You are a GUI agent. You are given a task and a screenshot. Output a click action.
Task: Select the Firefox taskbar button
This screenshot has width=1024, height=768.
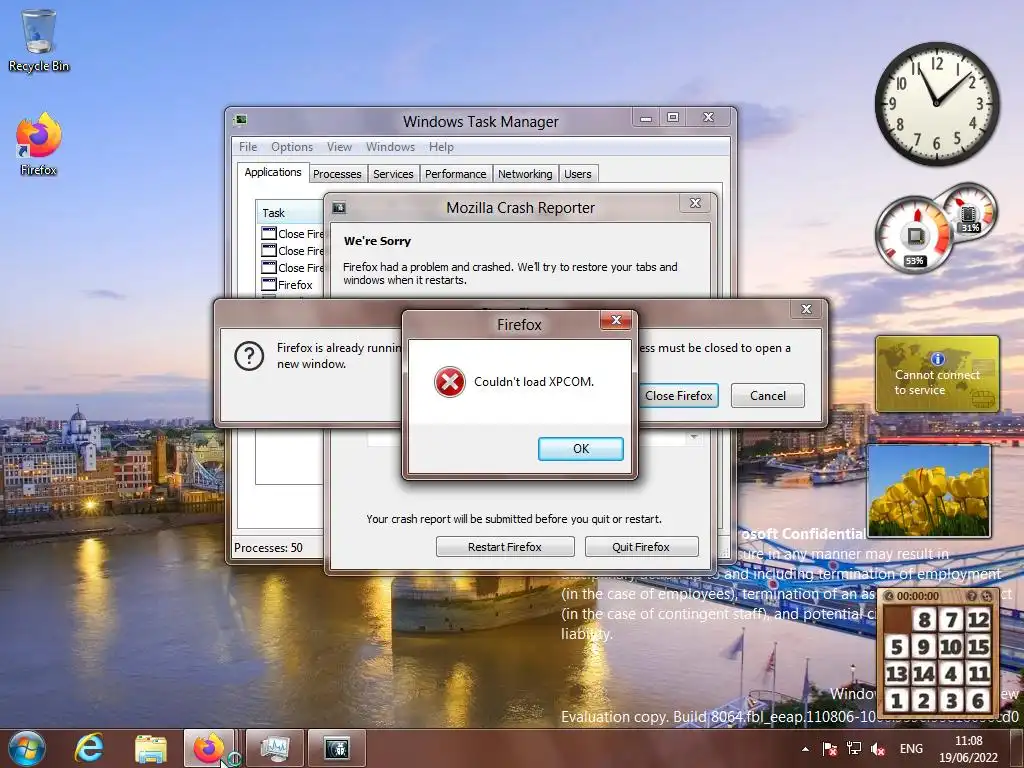click(x=208, y=748)
